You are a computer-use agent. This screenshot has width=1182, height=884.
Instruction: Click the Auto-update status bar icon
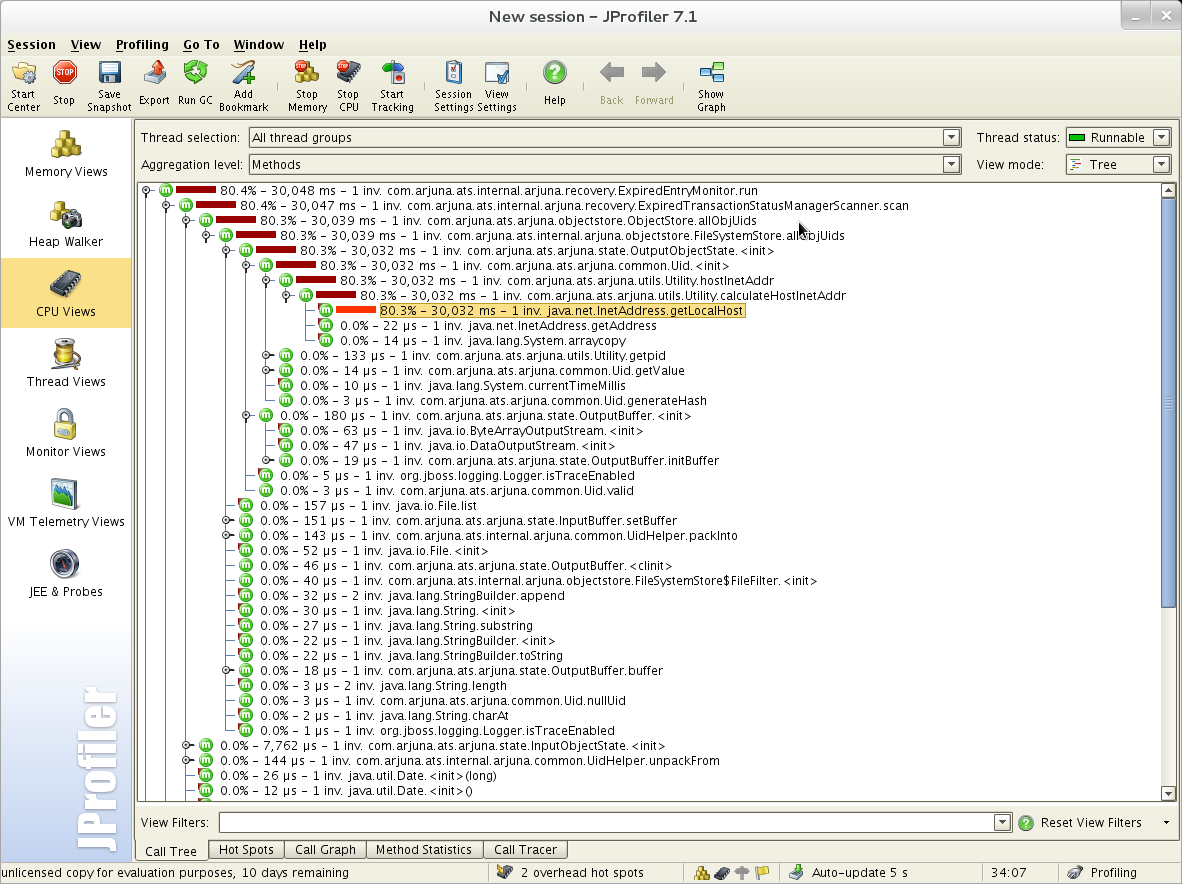[x=796, y=872]
